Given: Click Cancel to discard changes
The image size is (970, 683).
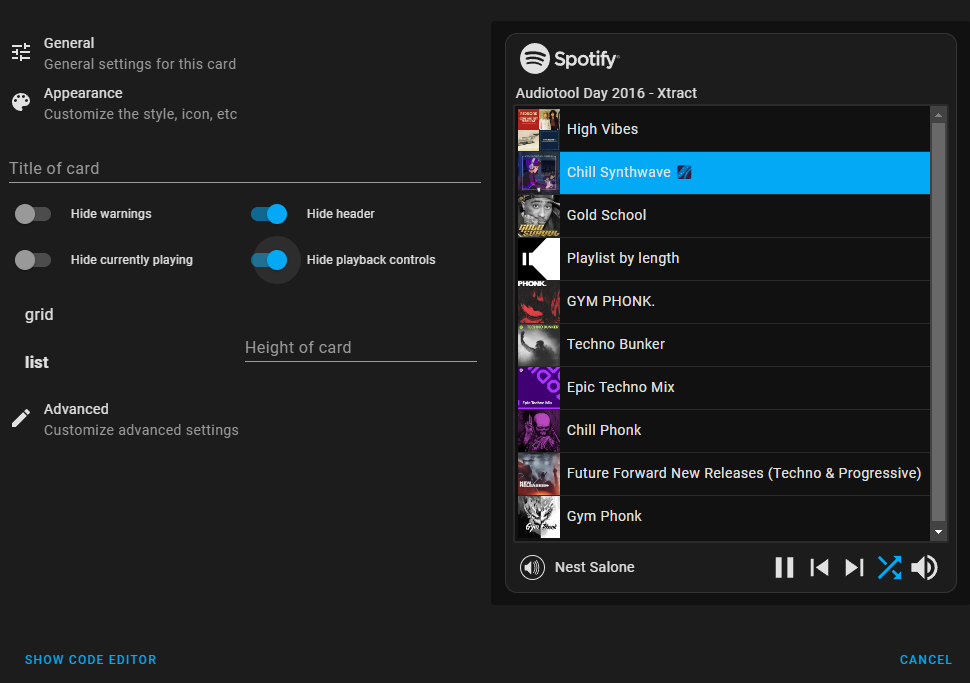Looking at the screenshot, I should coord(925,659).
